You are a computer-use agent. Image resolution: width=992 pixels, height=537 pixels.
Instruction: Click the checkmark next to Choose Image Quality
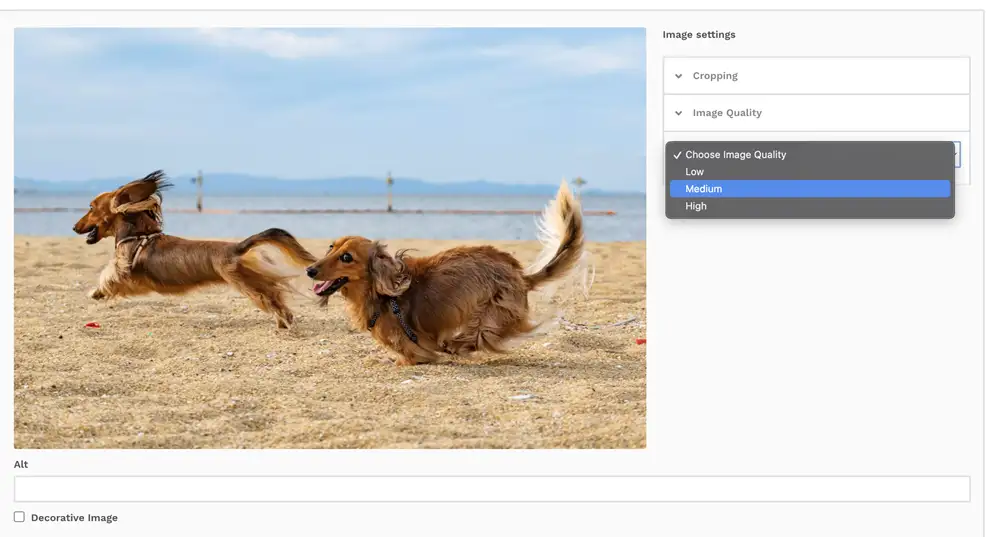click(x=677, y=155)
